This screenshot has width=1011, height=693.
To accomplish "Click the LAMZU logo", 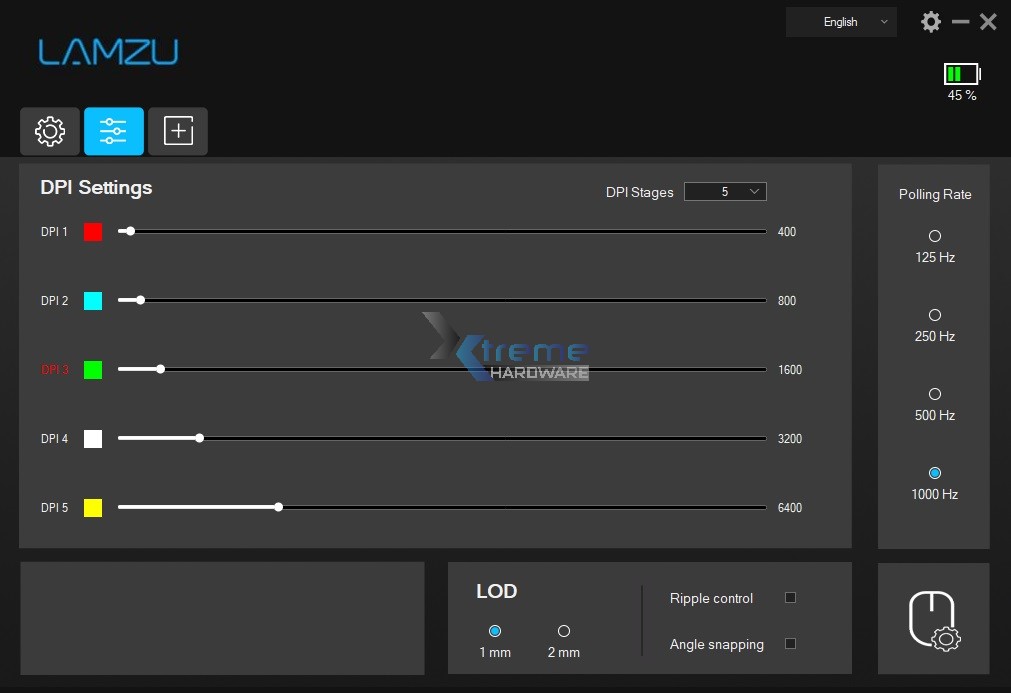I will click(108, 54).
